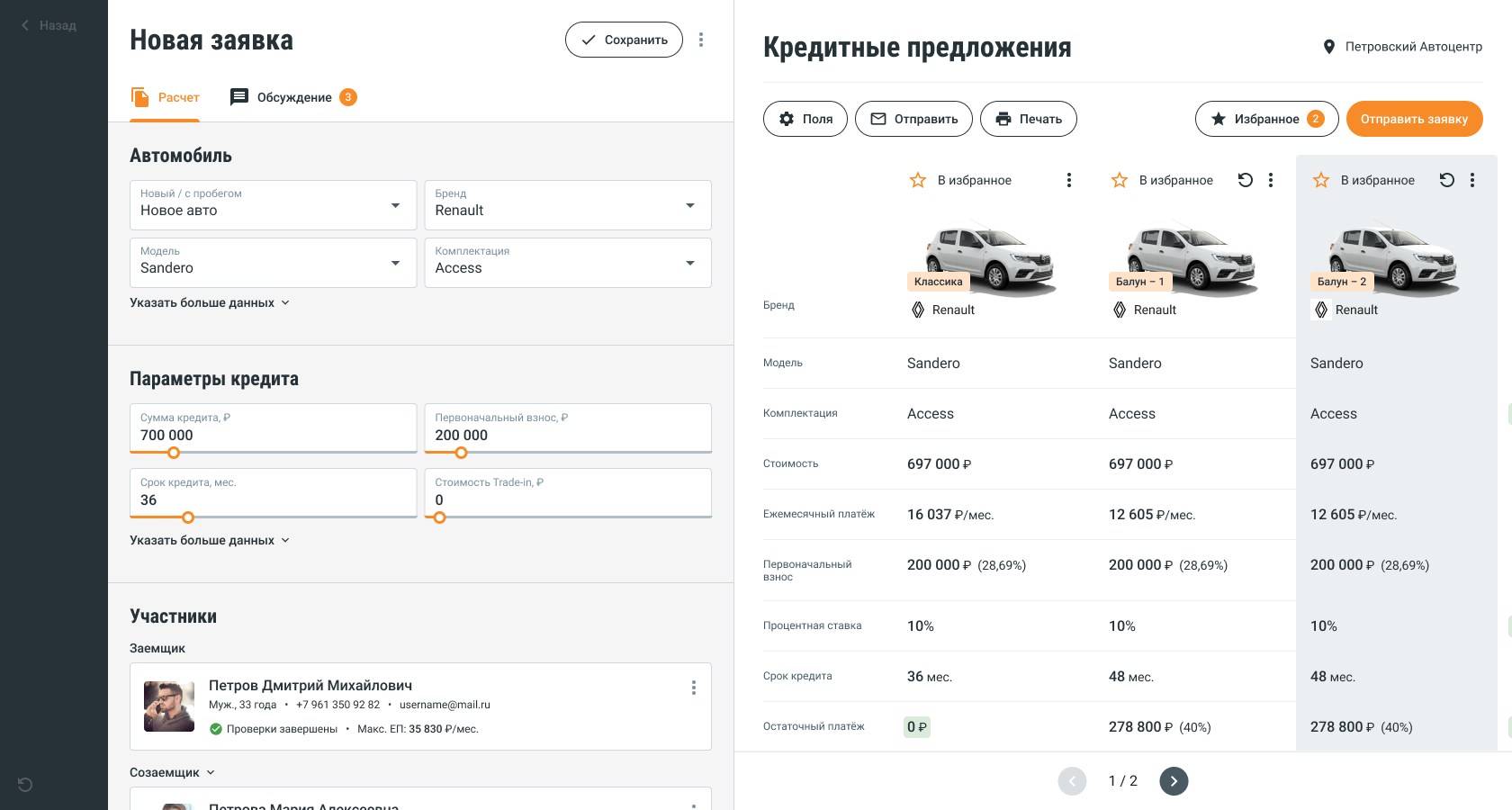Click the Печать button
The width and height of the screenshot is (1512, 810).
1029,119
